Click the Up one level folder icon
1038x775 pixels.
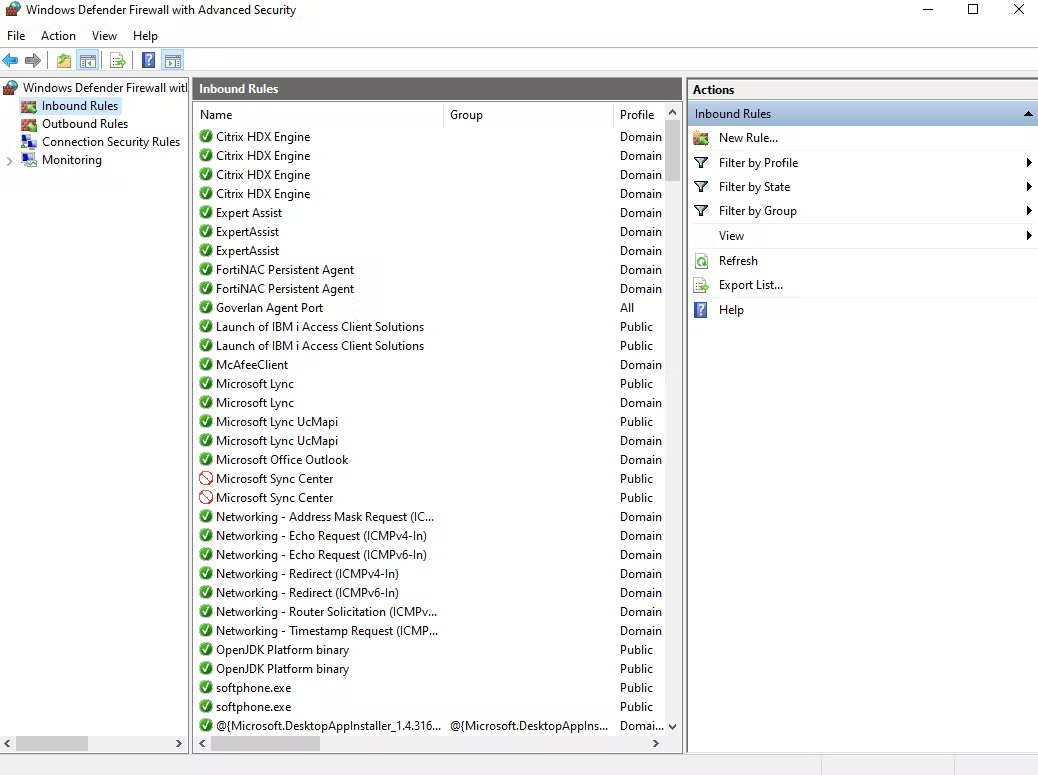pos(64,61)
